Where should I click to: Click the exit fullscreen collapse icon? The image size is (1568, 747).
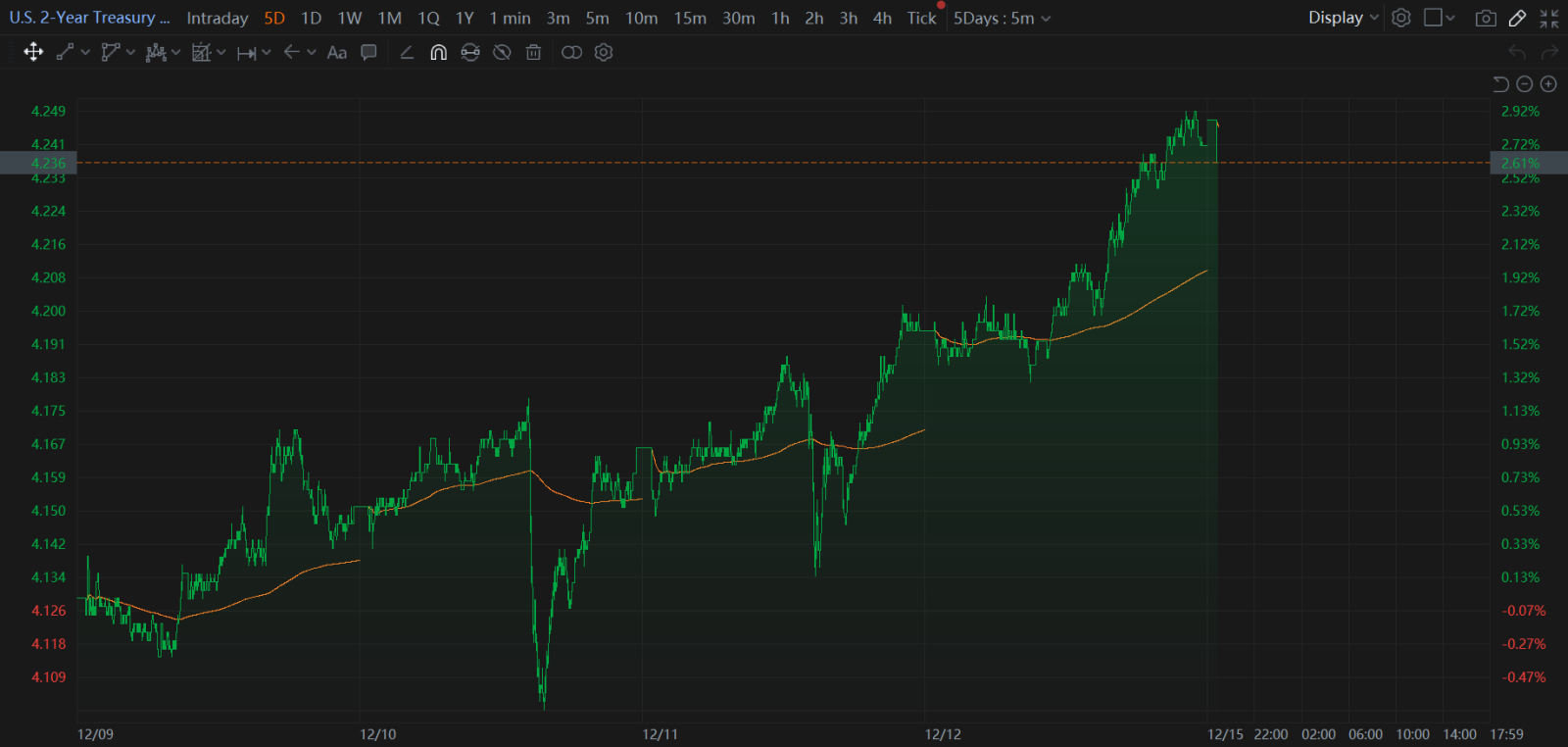1549,18
